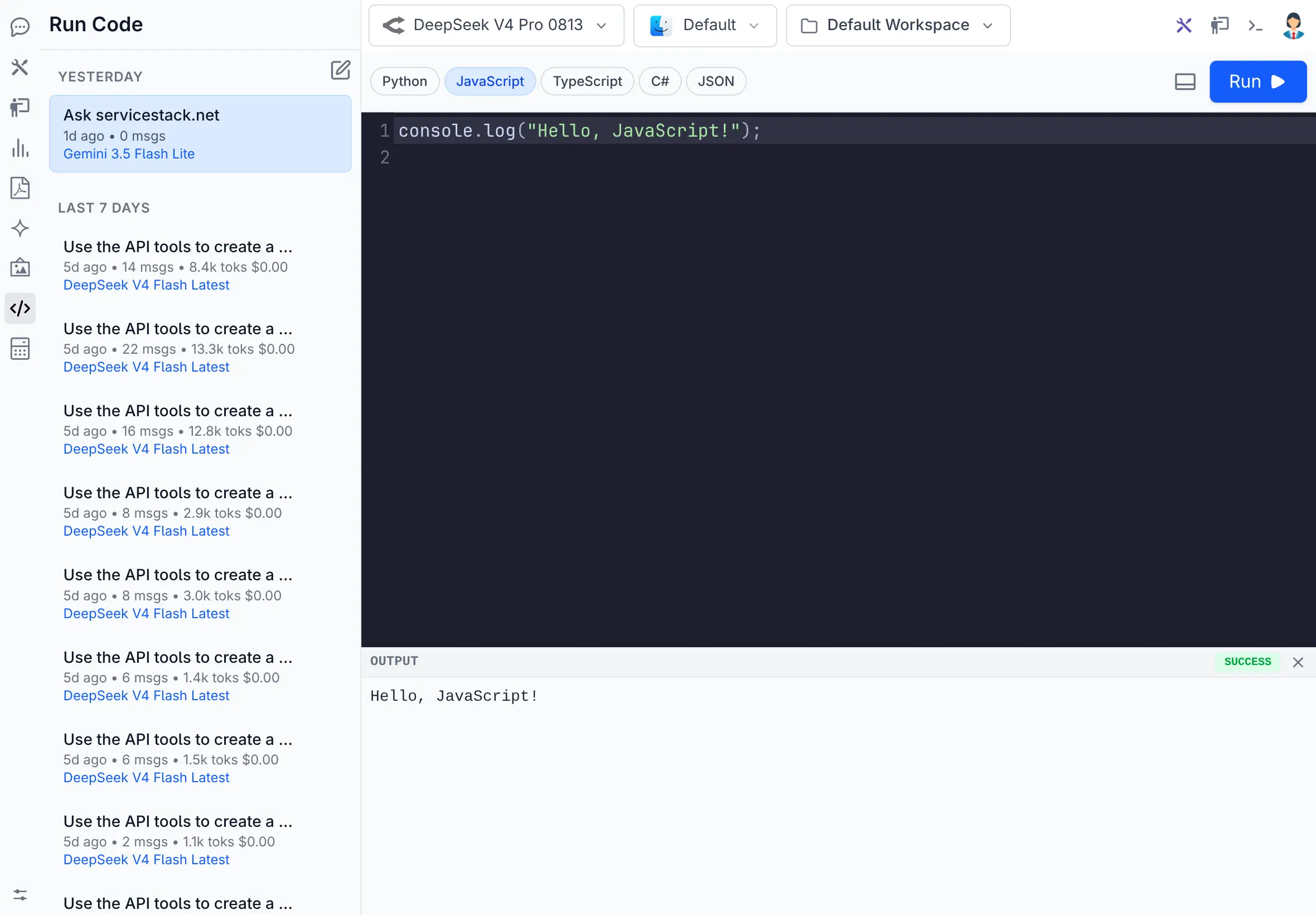The image size is (1316, 915).
Task: Click the presenter board icon in top bar
Action: coord(1219,25)
